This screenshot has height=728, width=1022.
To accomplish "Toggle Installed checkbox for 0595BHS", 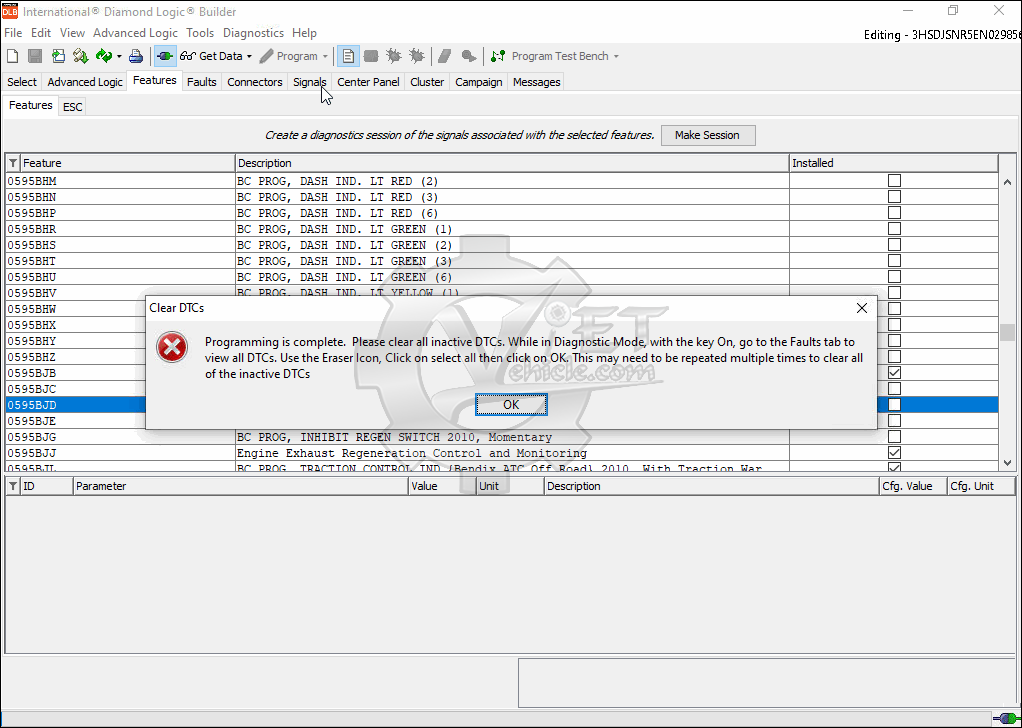I will click(x=894, y=245).
